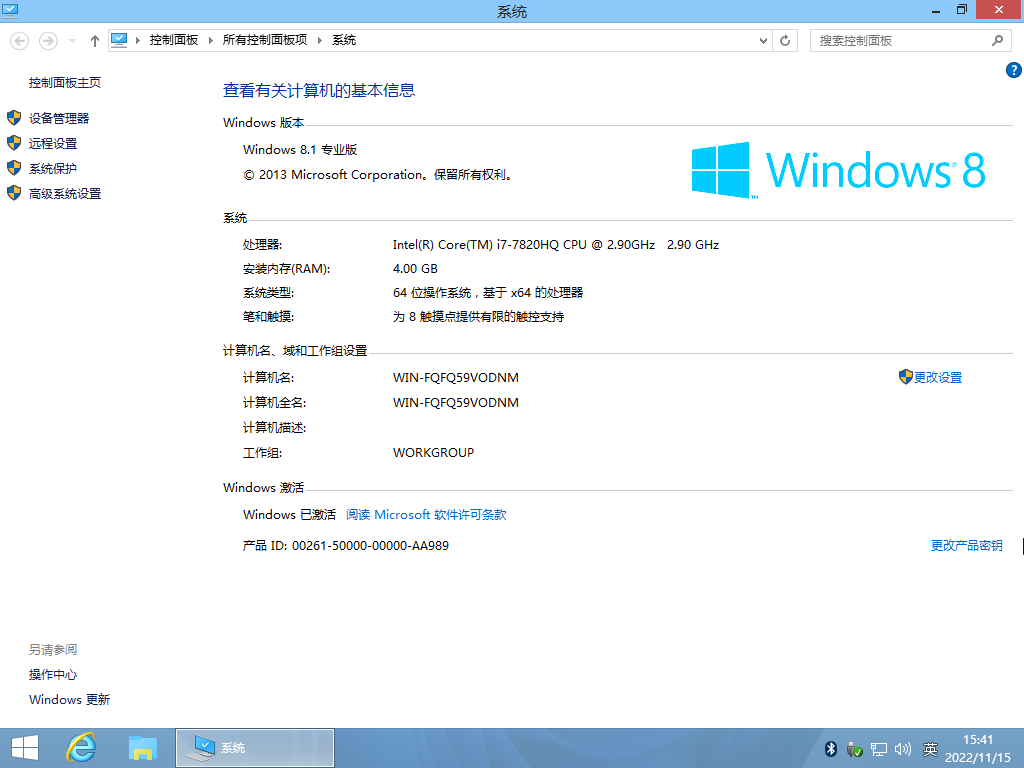
Task: Click the Safely Remove Hardware tray icon
Action: click(x=854, y=749)
